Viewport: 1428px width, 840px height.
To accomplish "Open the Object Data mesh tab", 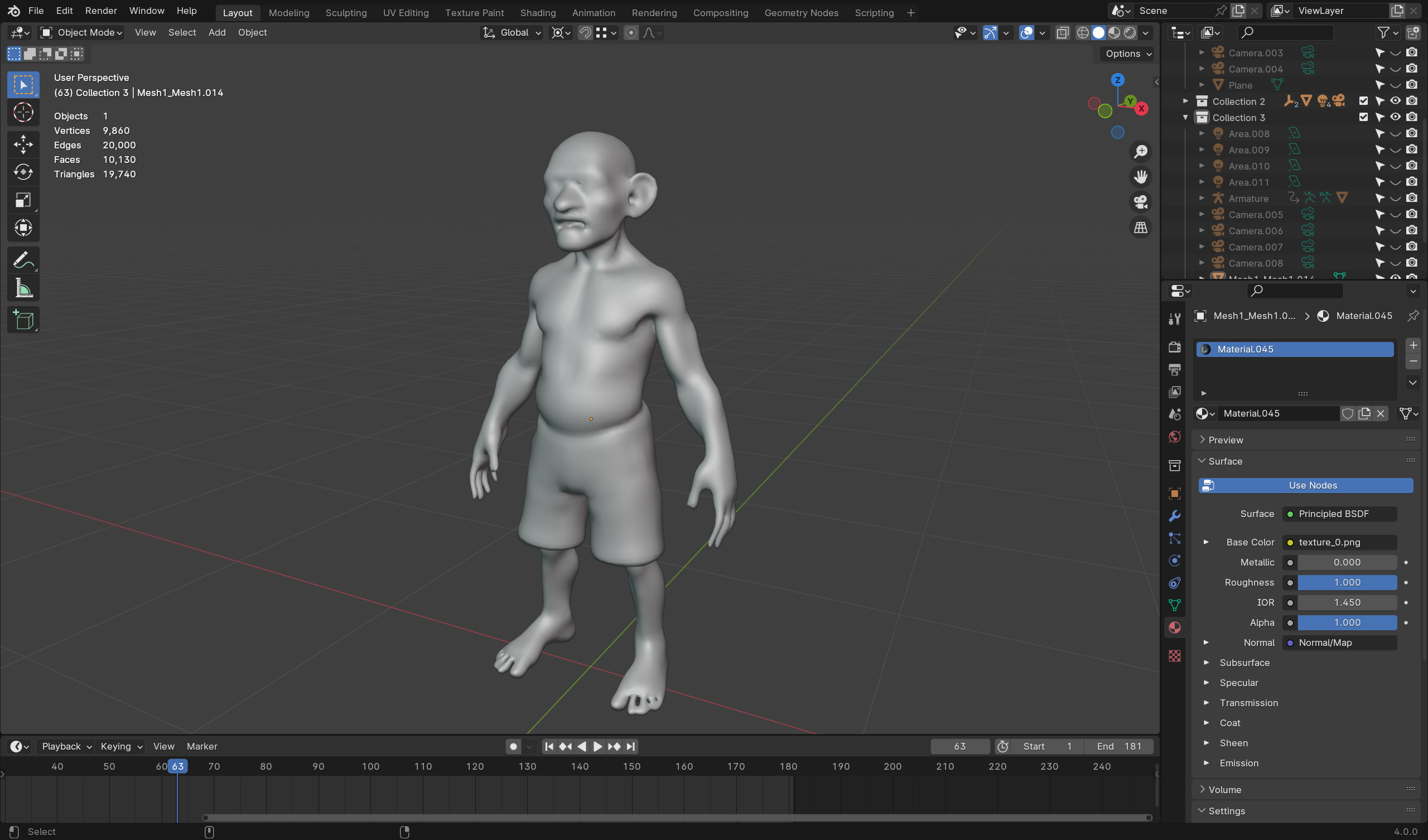I will [x=1175, y=605].
